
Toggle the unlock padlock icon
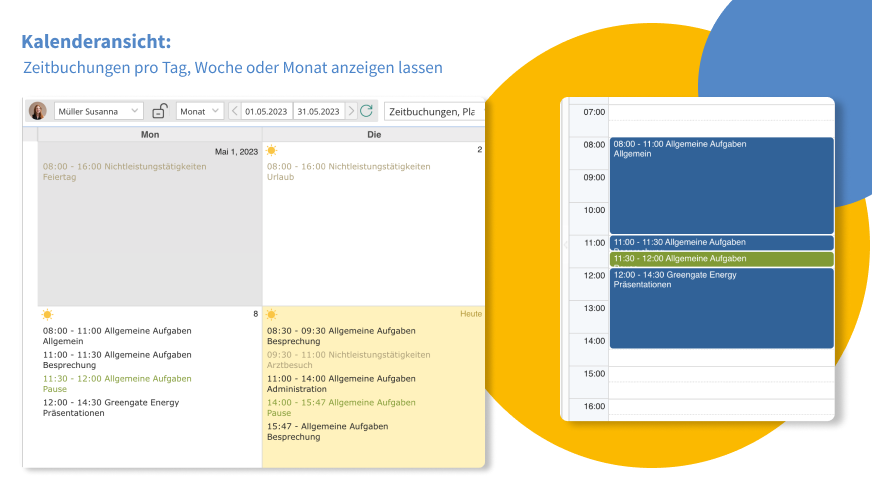pyautogui.click(x=160, y=111)
